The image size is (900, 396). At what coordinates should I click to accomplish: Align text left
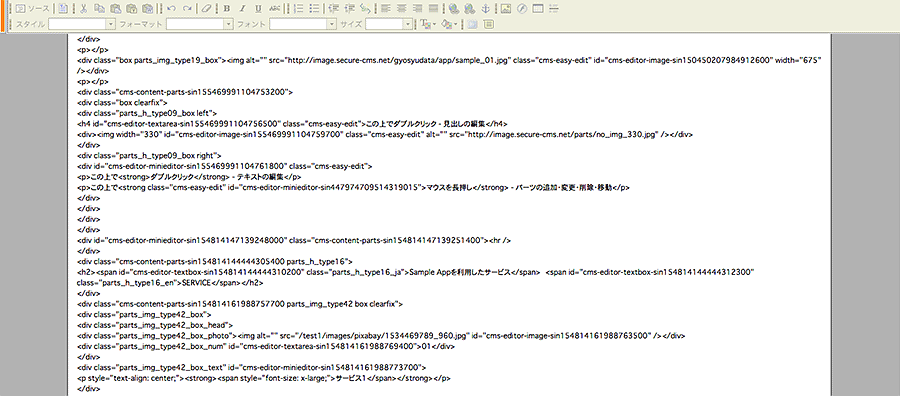(386, 9)
